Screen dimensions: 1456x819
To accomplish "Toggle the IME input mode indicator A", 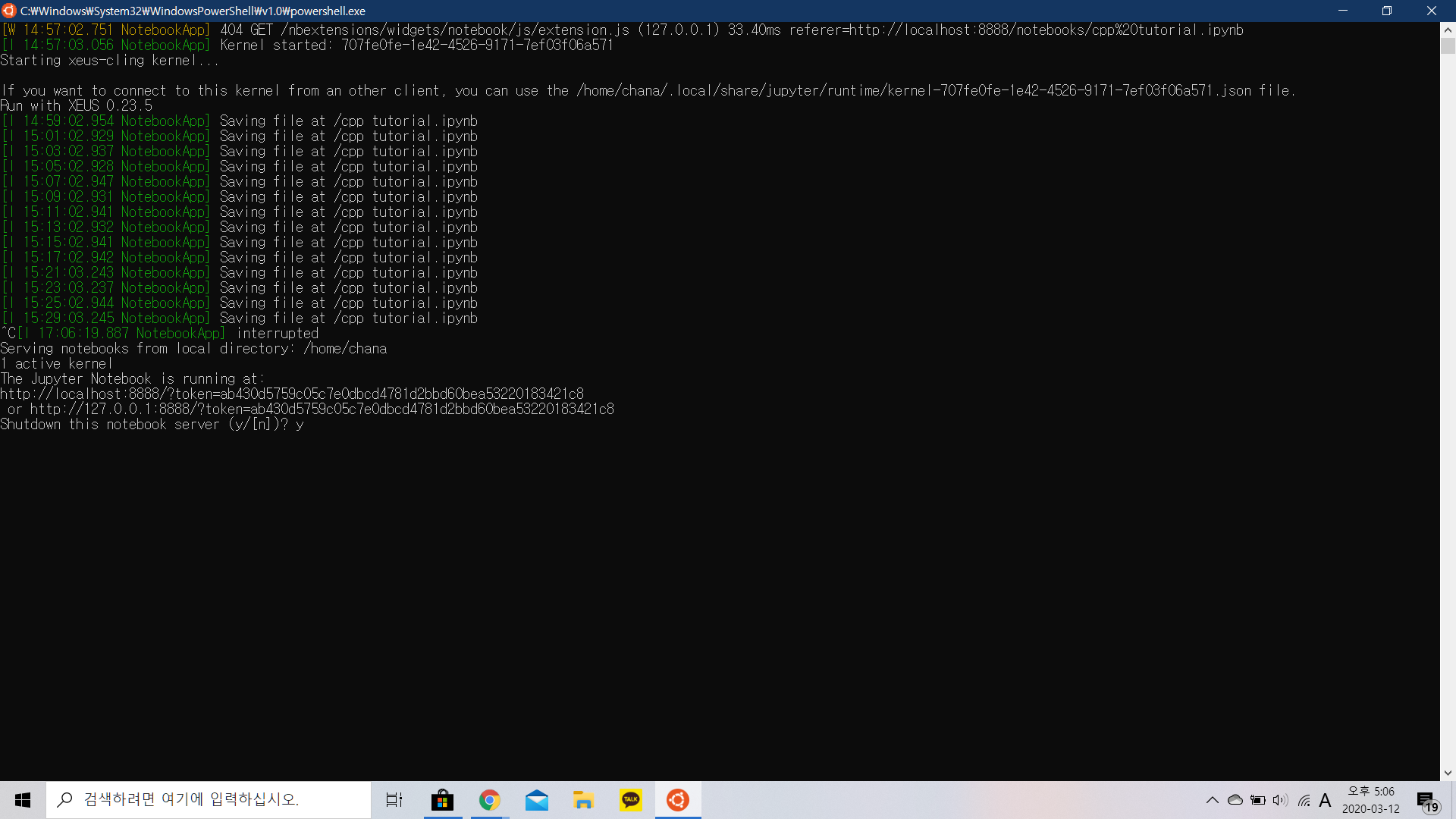I will click(1326, 800).
